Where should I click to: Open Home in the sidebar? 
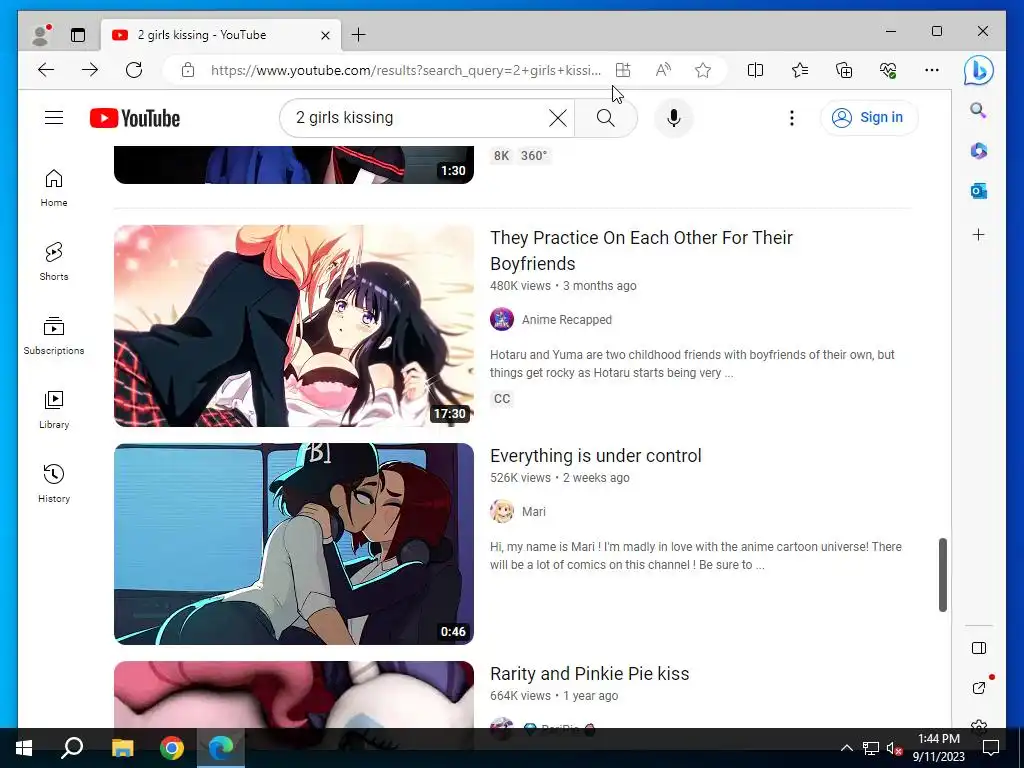(x=54, y=188)
